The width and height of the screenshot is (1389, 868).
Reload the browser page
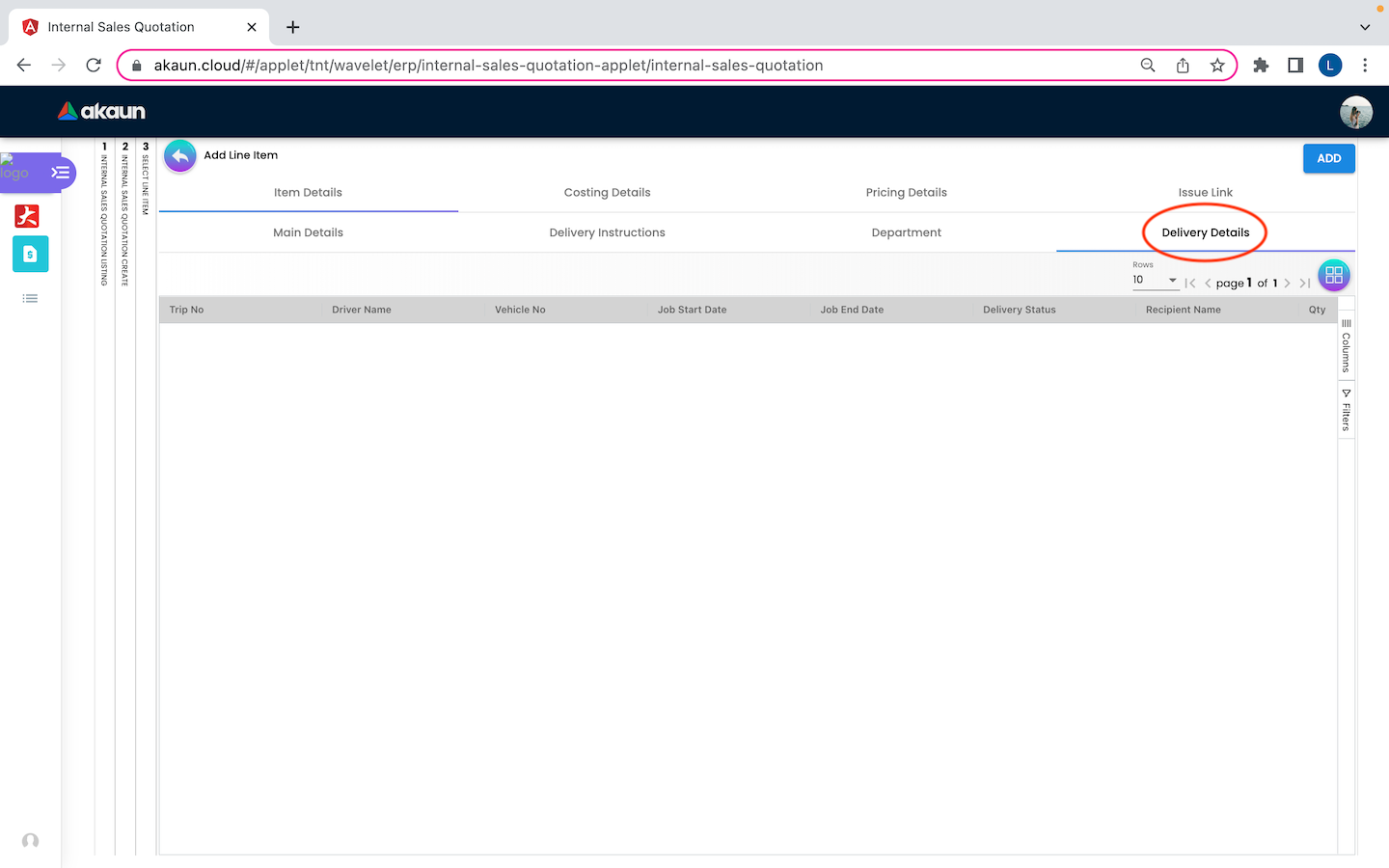(x=94, y=66)
